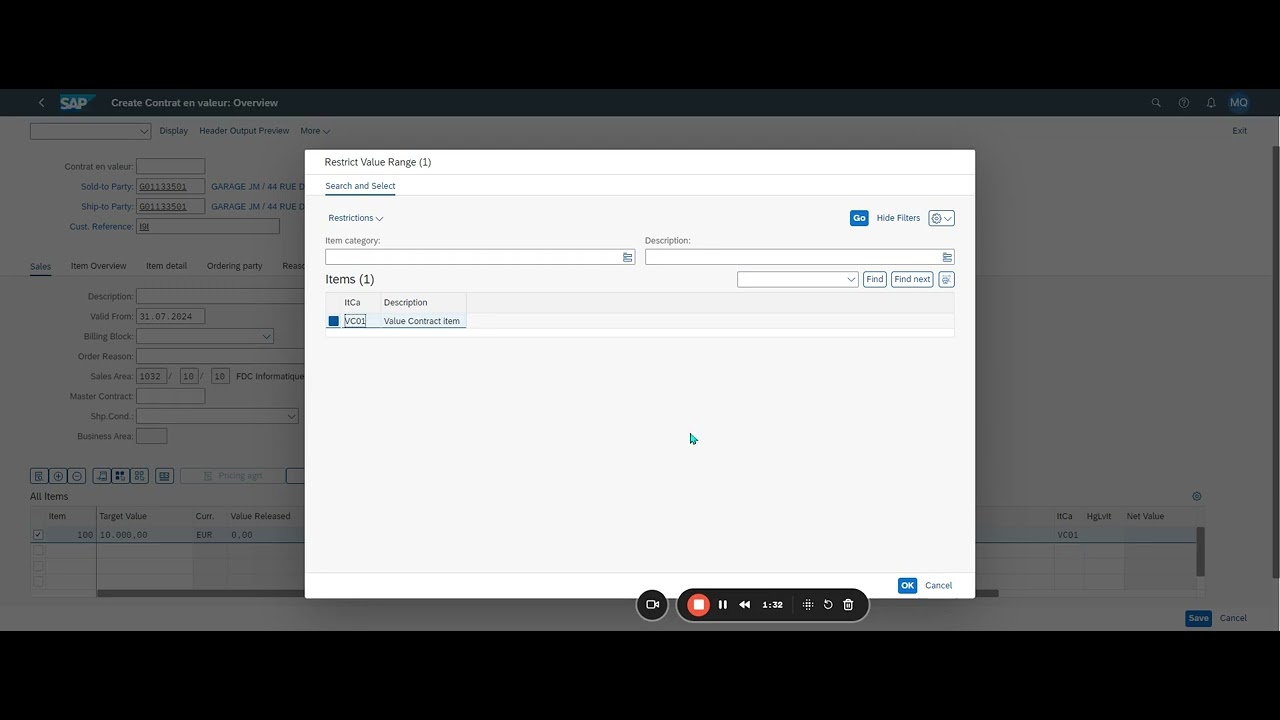Click the deselect all items icon

click(140, 476)
